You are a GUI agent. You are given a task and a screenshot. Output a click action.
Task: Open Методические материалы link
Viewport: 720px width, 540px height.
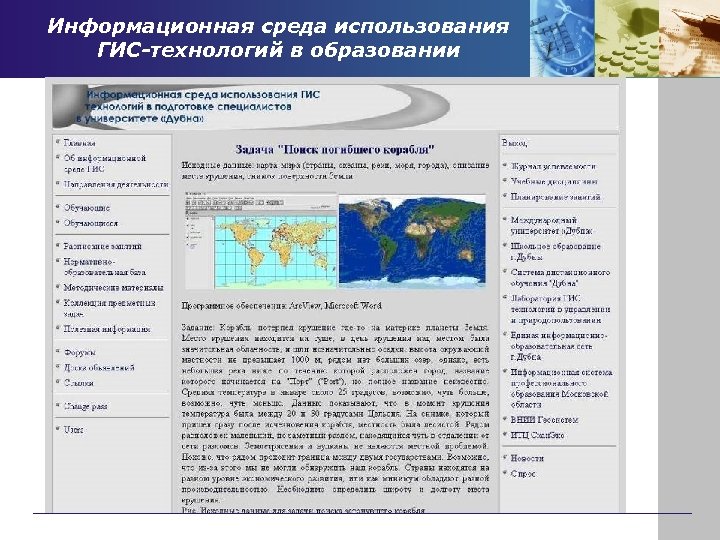[113, 287]
